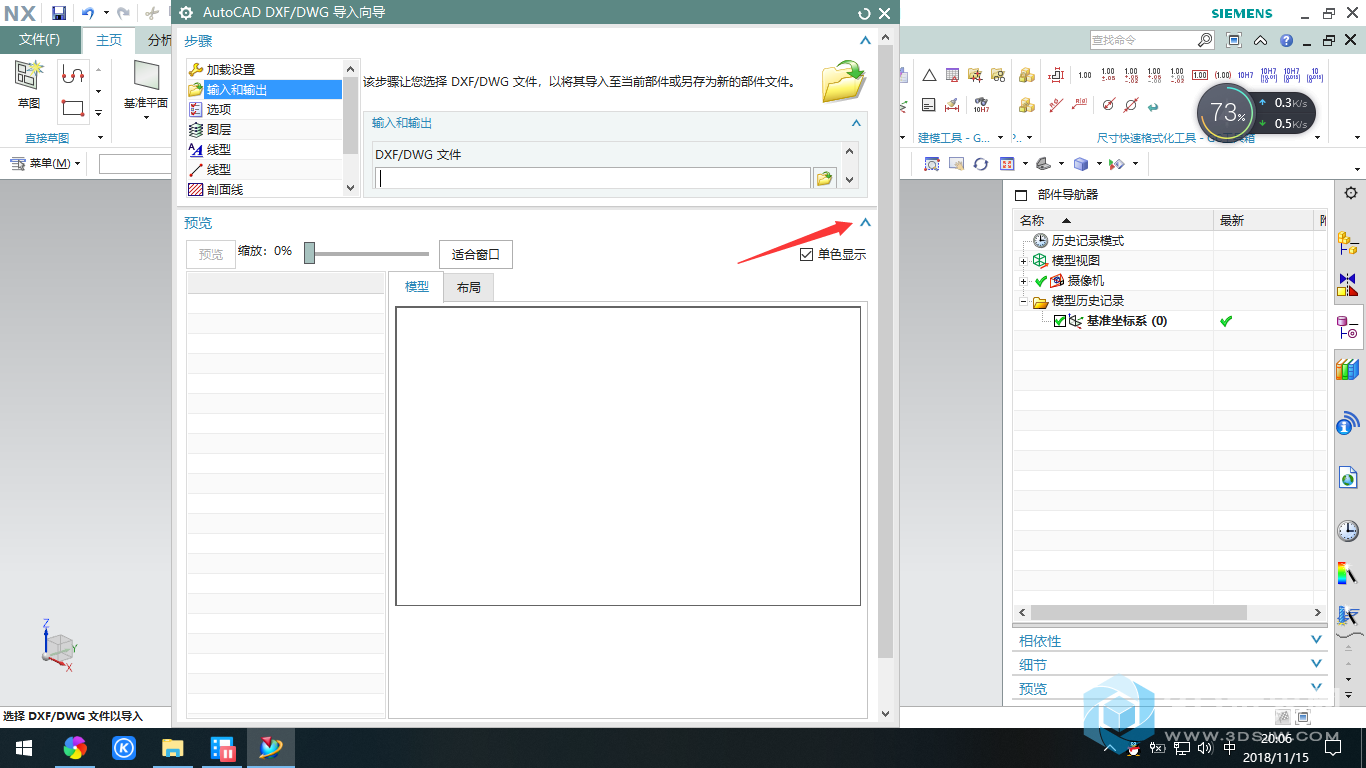Click the 1.00 boxed dimension format icon
This screenshot has height=768, width=1366.
click(1200, 75)
